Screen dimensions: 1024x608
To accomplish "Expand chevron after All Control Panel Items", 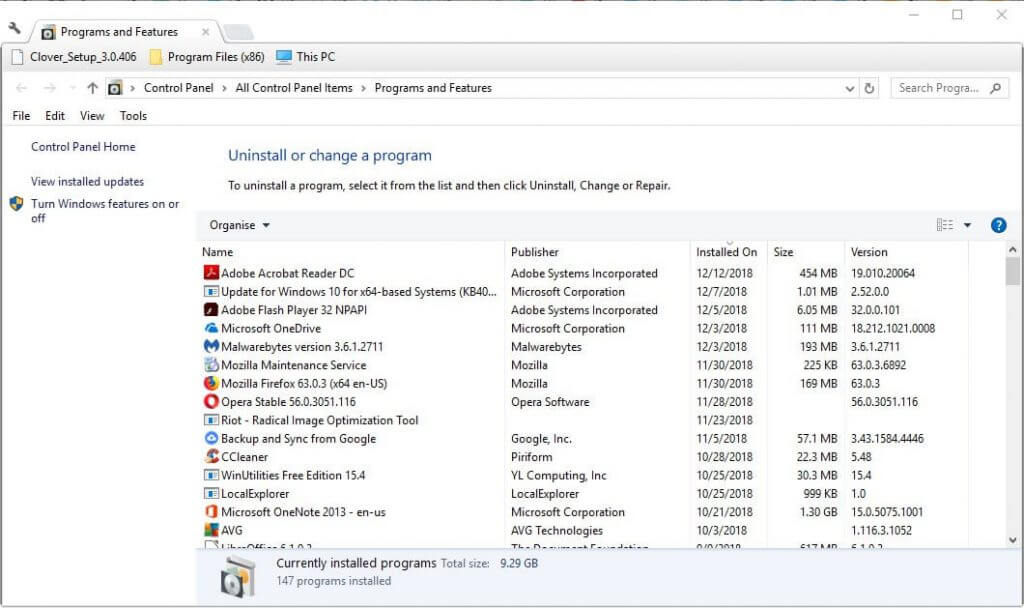I will point(364,88).
